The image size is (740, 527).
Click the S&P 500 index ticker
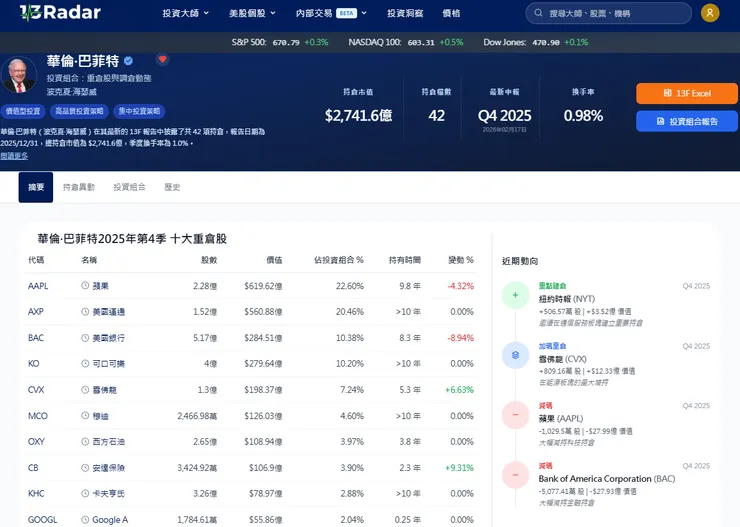(x=280, y=42)
